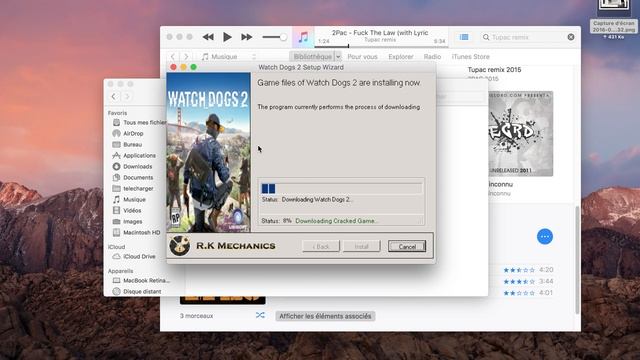Click Downloading Cracked Game status text

[337, 221]
